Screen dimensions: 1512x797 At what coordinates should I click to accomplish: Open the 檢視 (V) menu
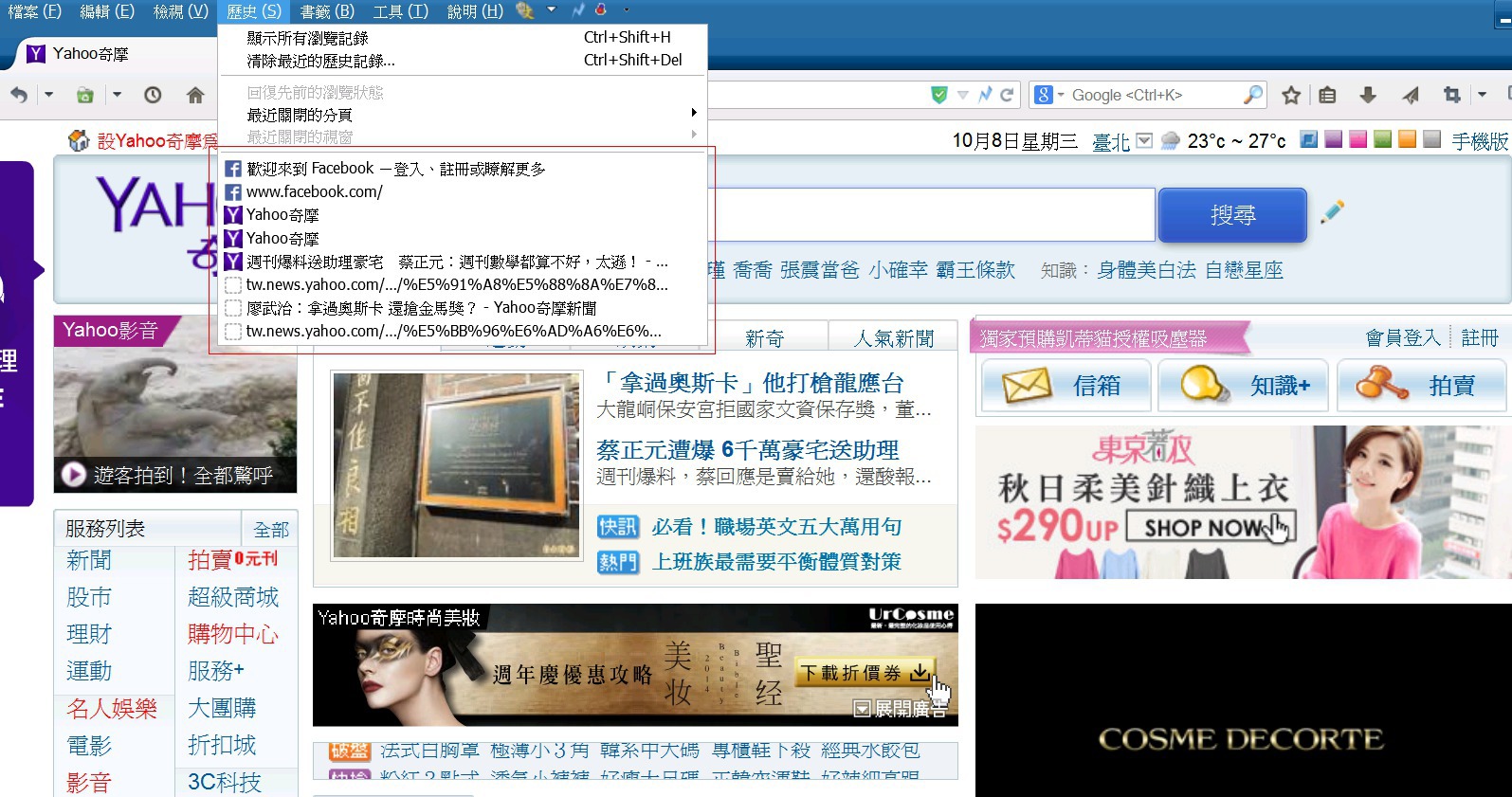[x=180, y=11]
